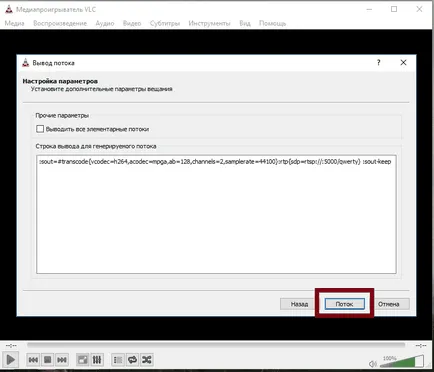The width and height of the screenshot is (434, 372).
Task: Toggle fullscreen video mode icon
Action: (x=82, y=360)
